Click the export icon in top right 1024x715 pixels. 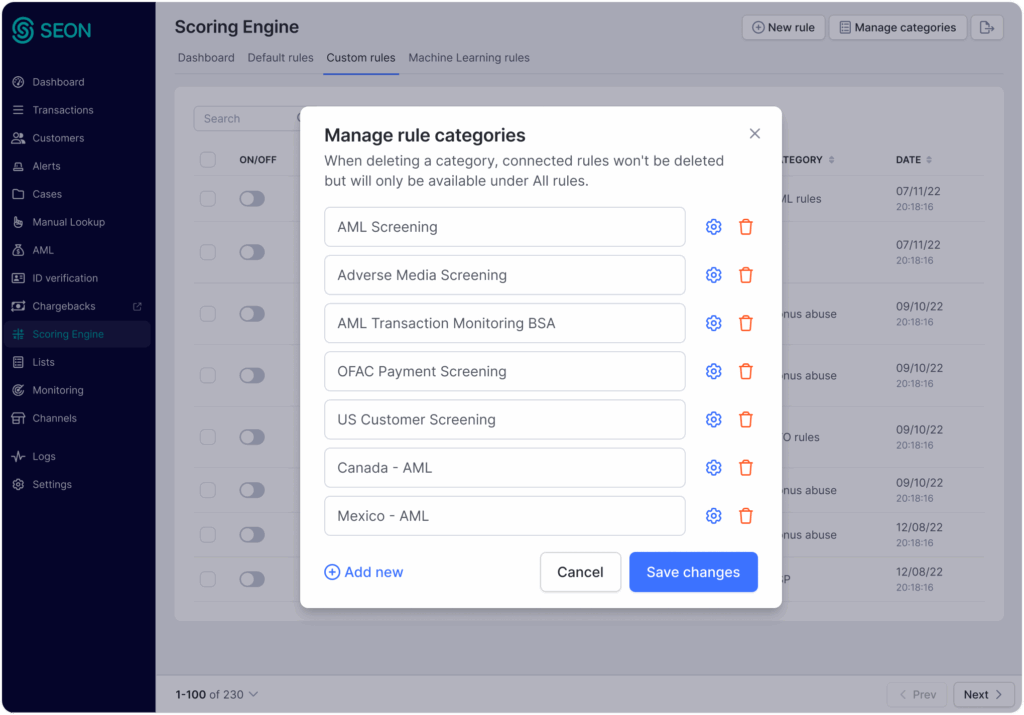pos(987,28)
